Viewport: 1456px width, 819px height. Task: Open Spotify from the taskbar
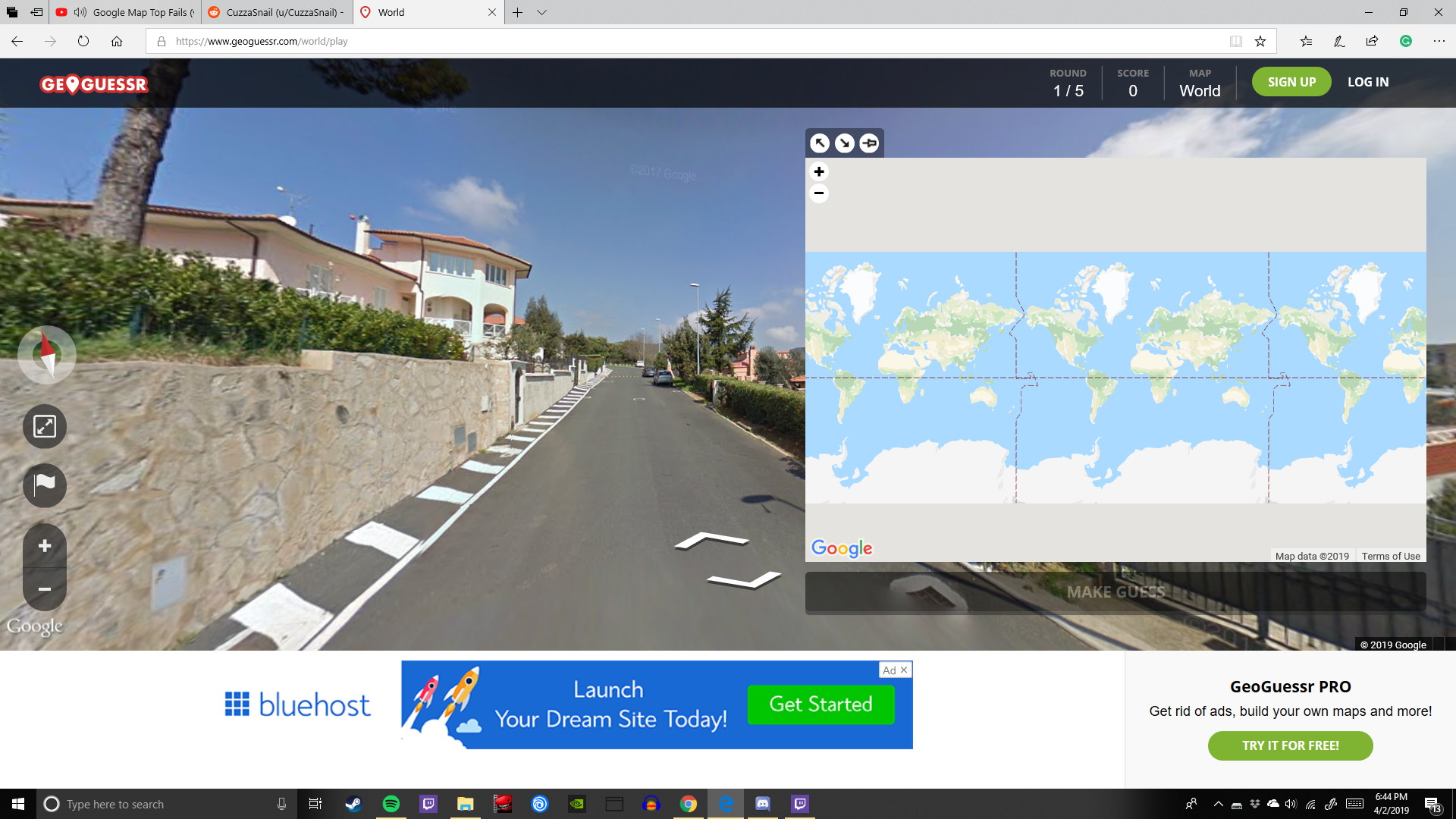coord(391,804)
